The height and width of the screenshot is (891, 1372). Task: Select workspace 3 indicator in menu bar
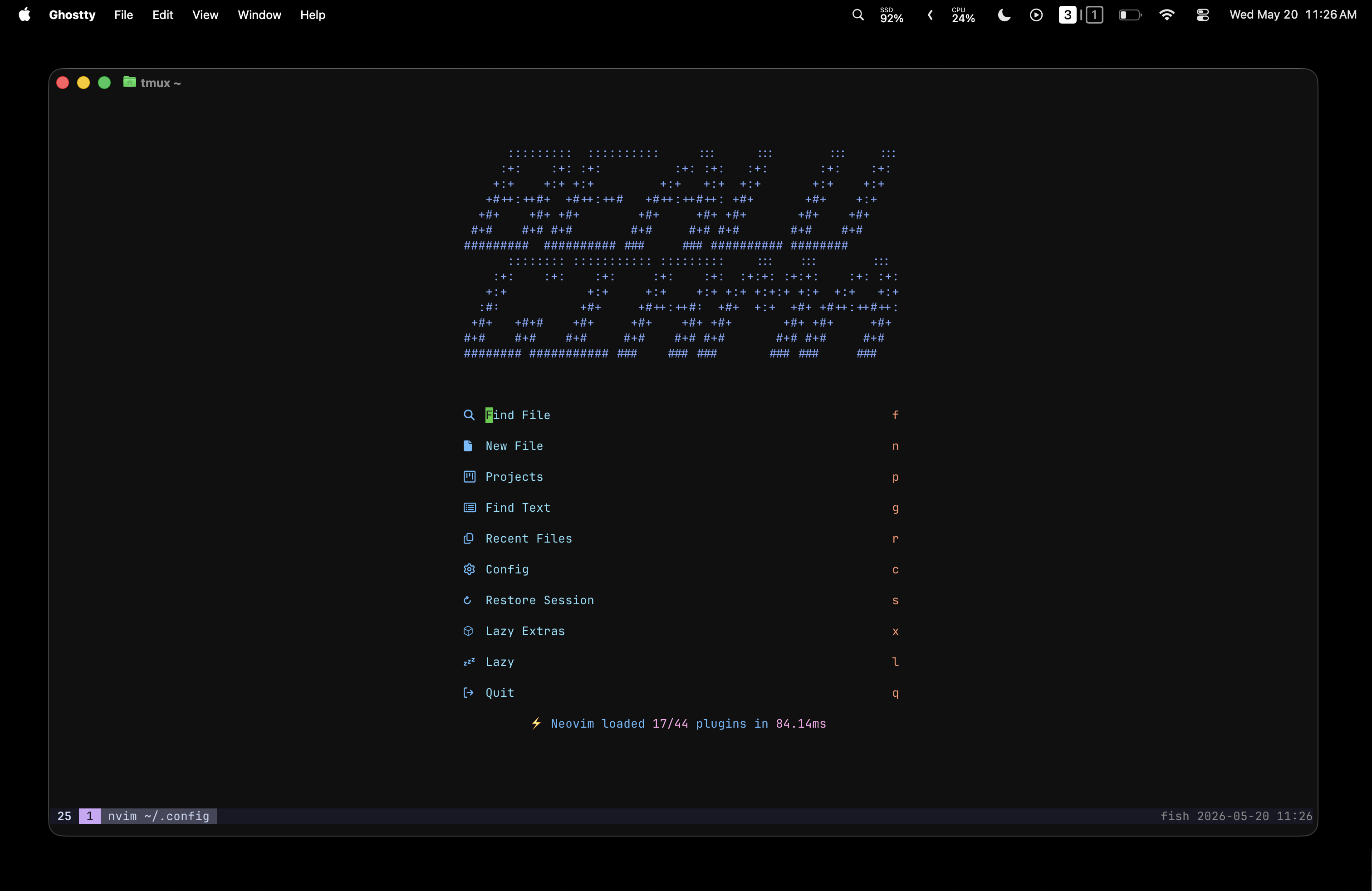[1068, 15]
